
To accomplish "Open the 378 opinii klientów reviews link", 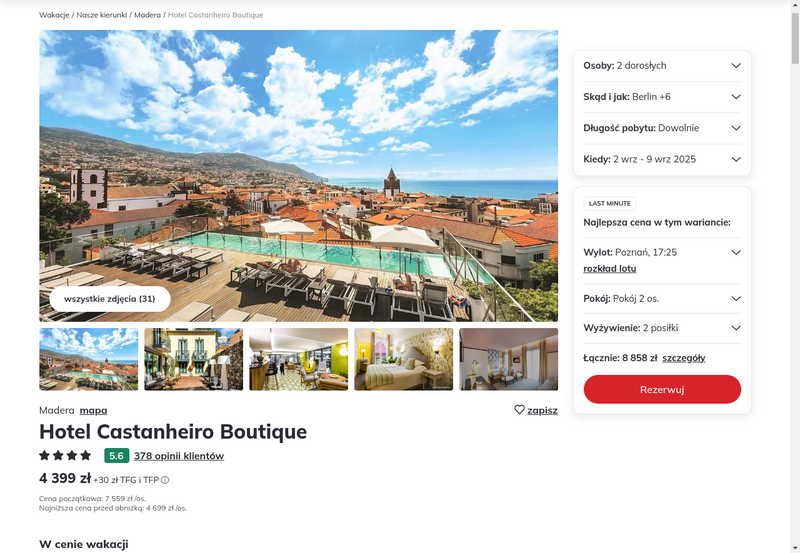I will (179, 456).
